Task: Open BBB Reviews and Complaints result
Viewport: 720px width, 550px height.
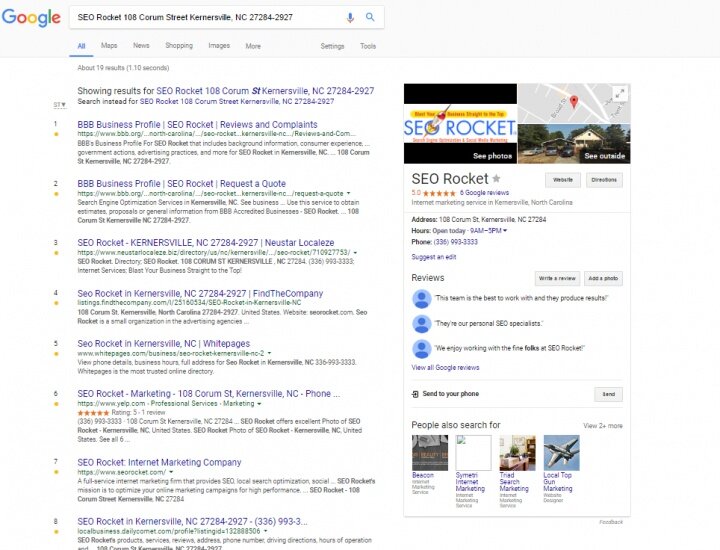Action: (x=197, y=125)
